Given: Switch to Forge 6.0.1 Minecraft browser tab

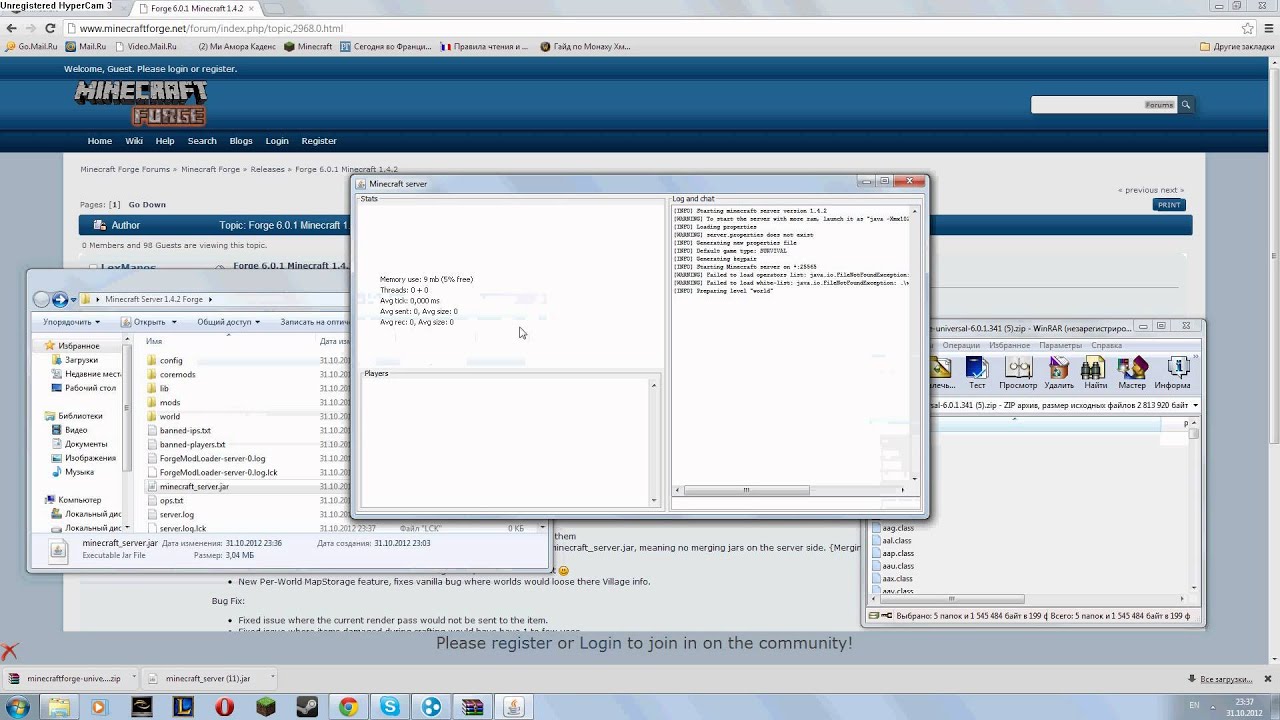Looking at the screenshot, I should (x=195, y=8).
